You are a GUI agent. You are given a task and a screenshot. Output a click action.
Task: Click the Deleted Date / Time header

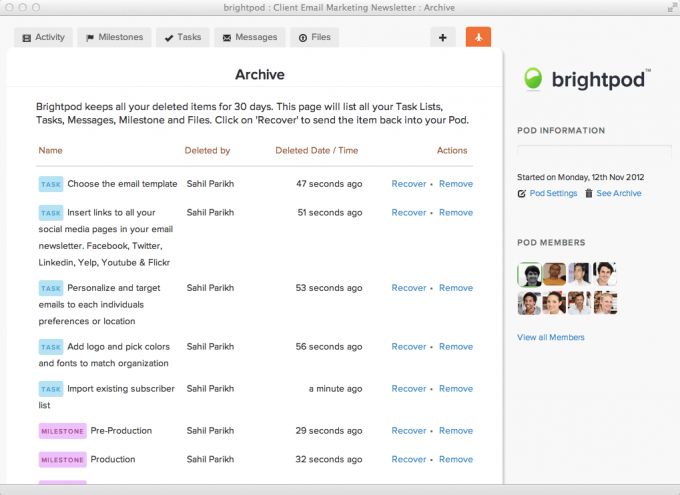point(317,151)
